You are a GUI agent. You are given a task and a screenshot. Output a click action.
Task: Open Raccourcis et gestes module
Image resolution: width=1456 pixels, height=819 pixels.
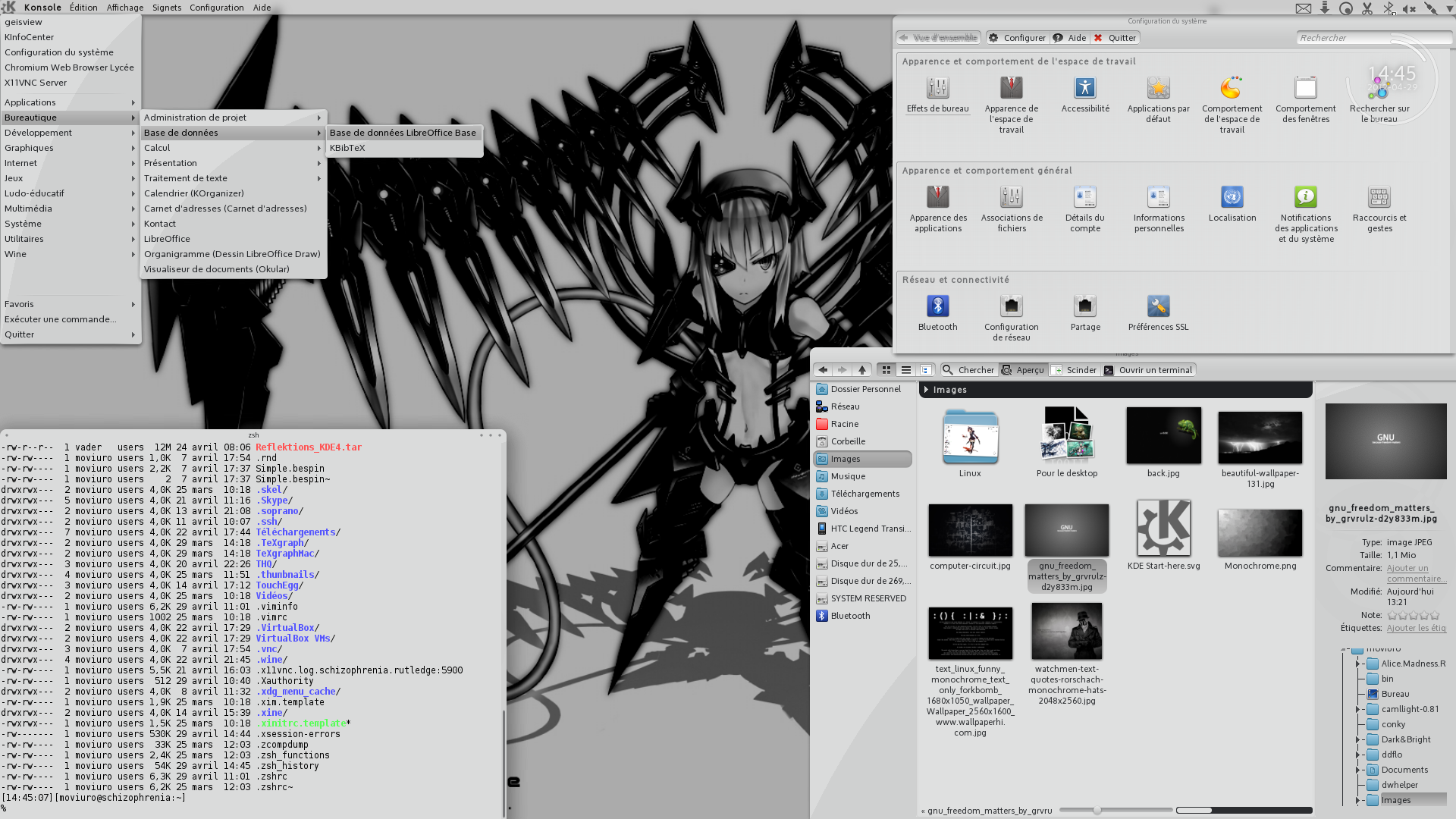(x=1379, y=209)
